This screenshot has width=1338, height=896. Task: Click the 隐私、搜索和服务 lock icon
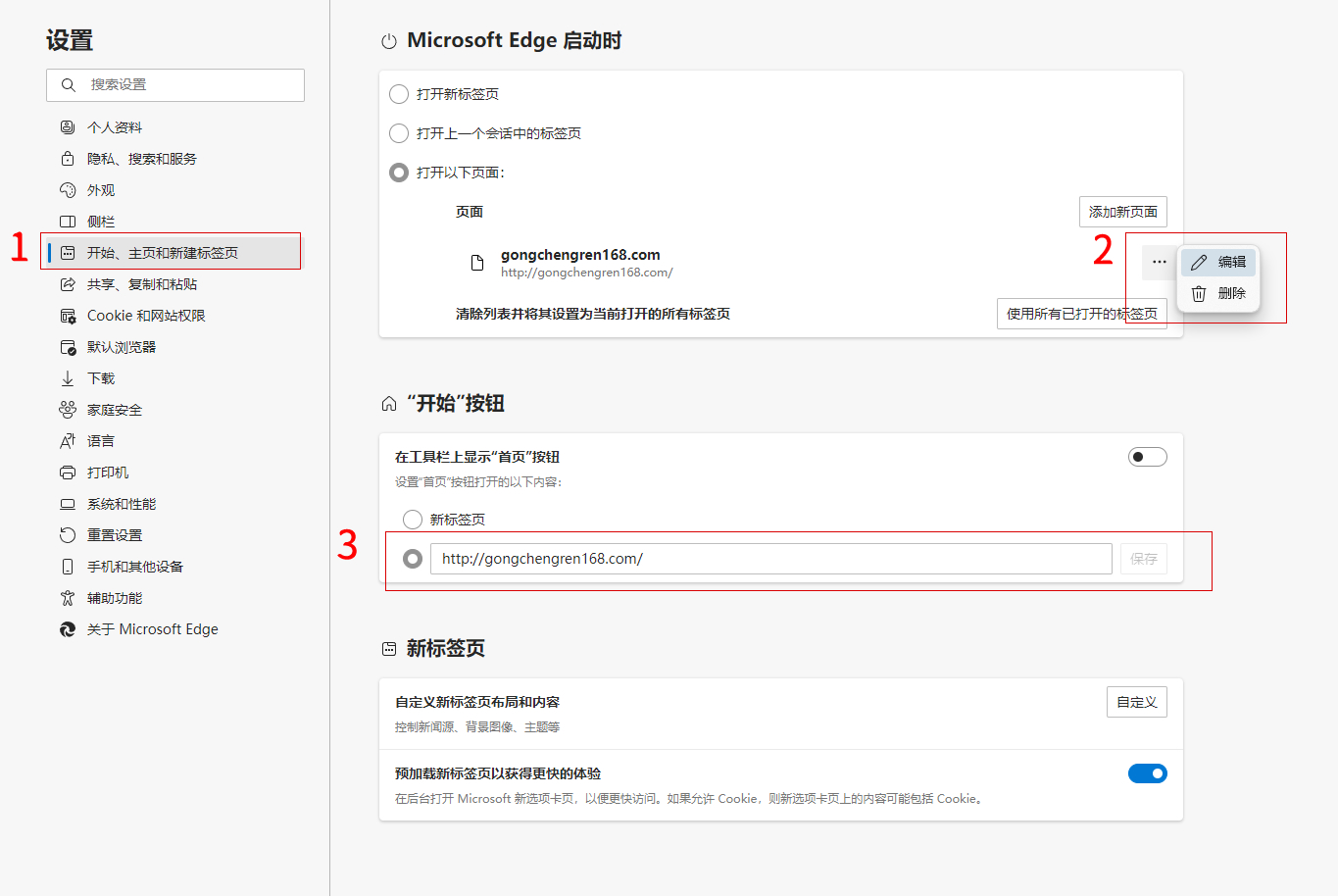click(68, 159)
